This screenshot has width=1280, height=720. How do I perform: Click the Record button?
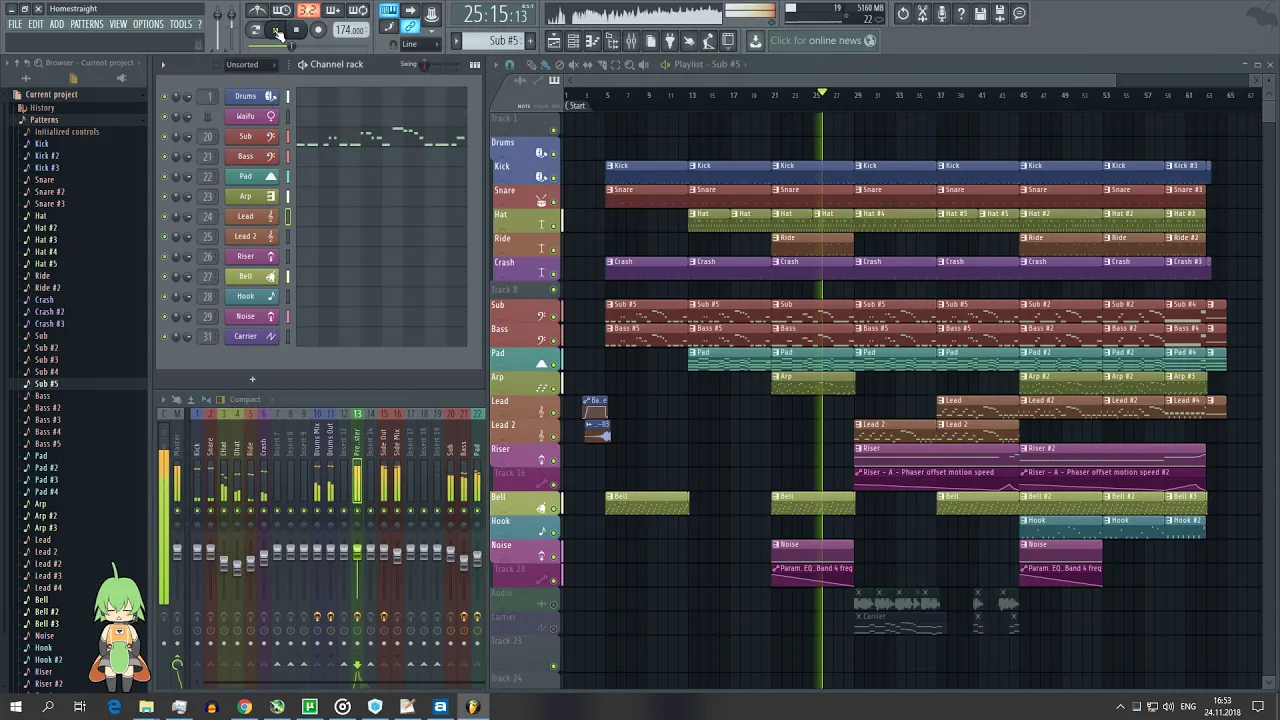[318, 30]
